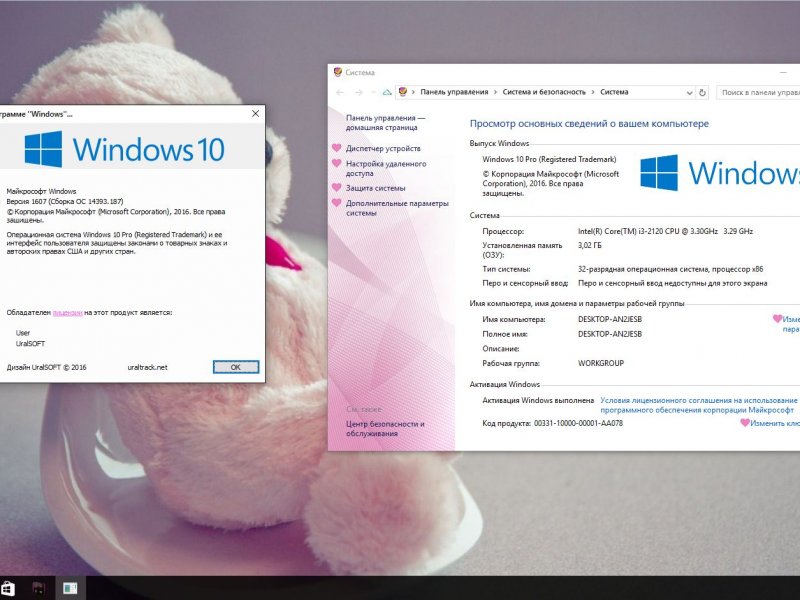Viewport: 800px width, 600px height.
Task: Click the 3,02 ГБ memory value
Action: pos(589,245)
